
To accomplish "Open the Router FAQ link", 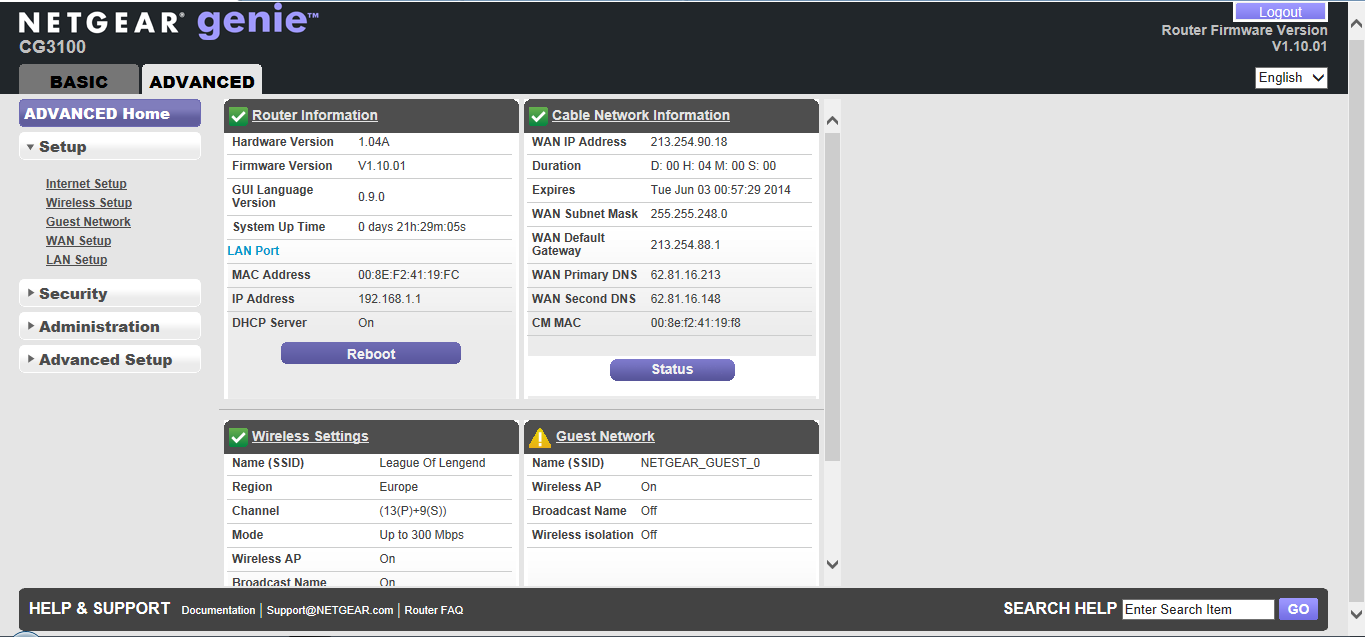I will [x=433, y=610].
